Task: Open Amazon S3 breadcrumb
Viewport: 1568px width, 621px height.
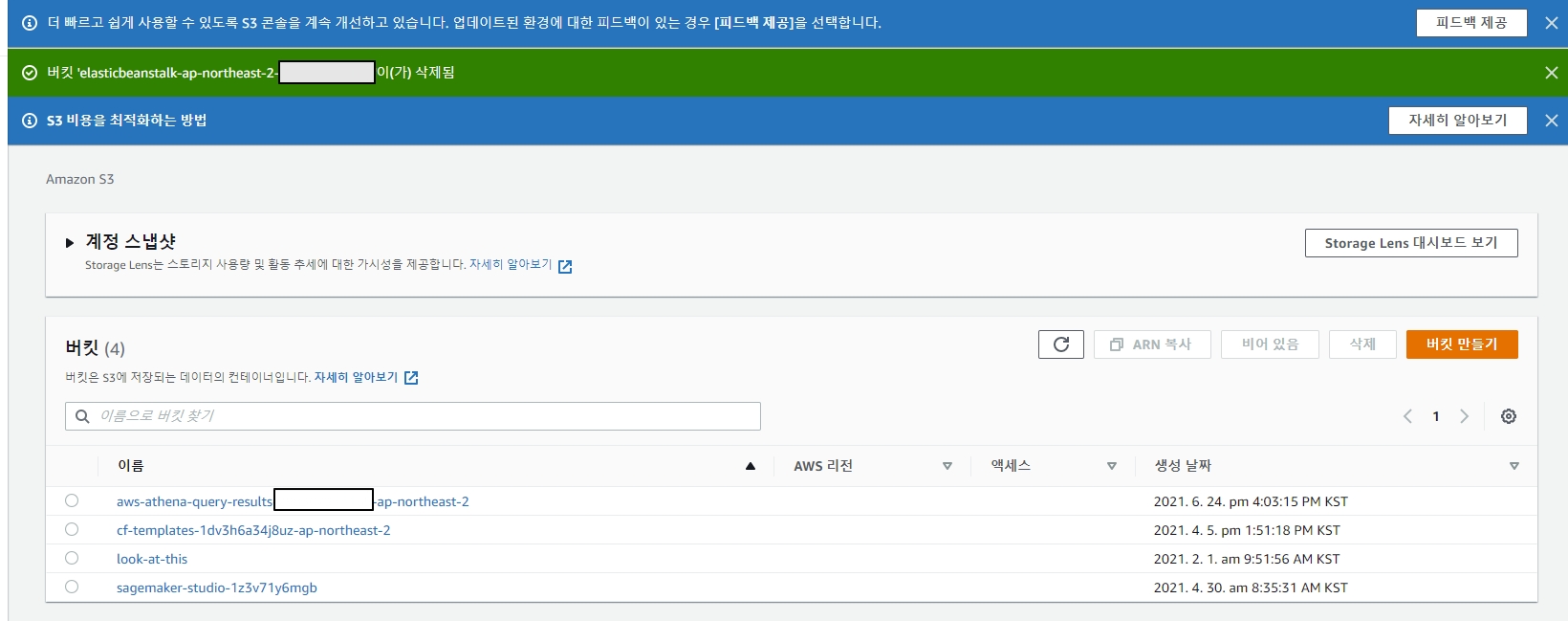Action: 79,179
